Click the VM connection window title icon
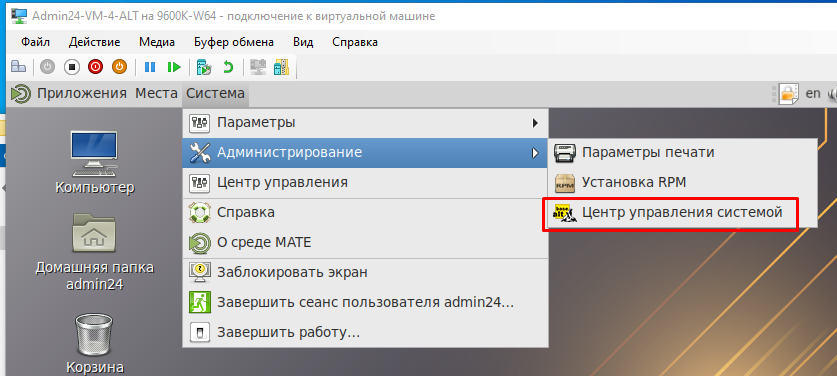This screenshot has width=837, height=376. coord(20,16)
